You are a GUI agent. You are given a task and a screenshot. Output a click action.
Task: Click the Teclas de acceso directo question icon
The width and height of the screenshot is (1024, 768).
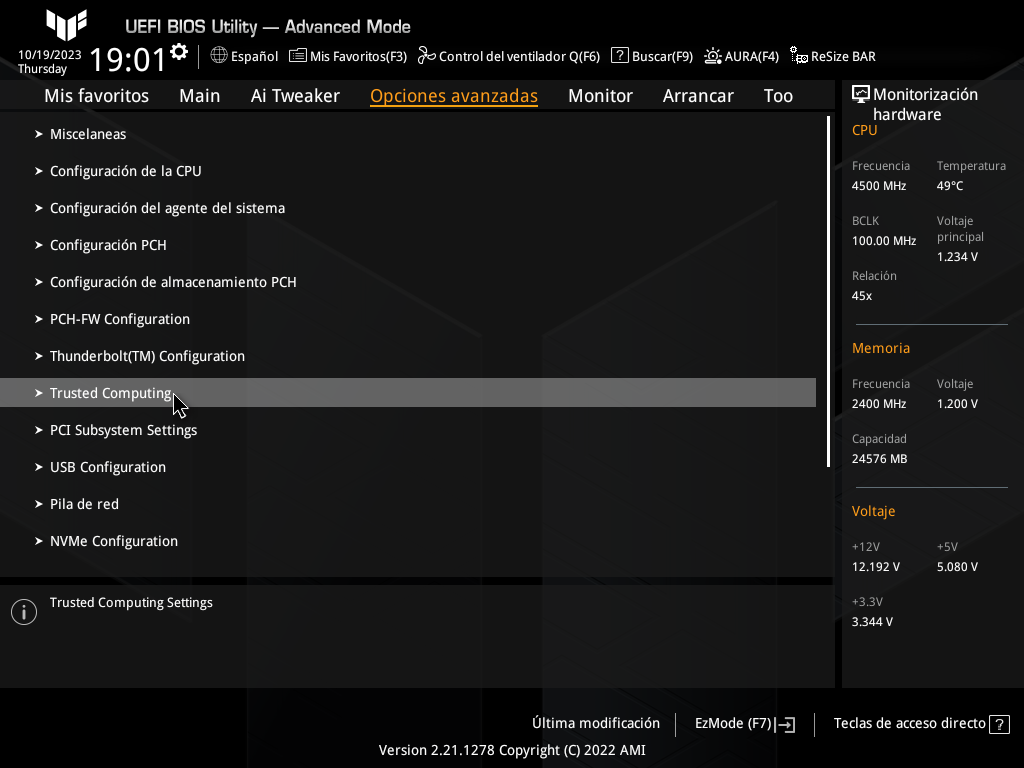click(999, 724)
